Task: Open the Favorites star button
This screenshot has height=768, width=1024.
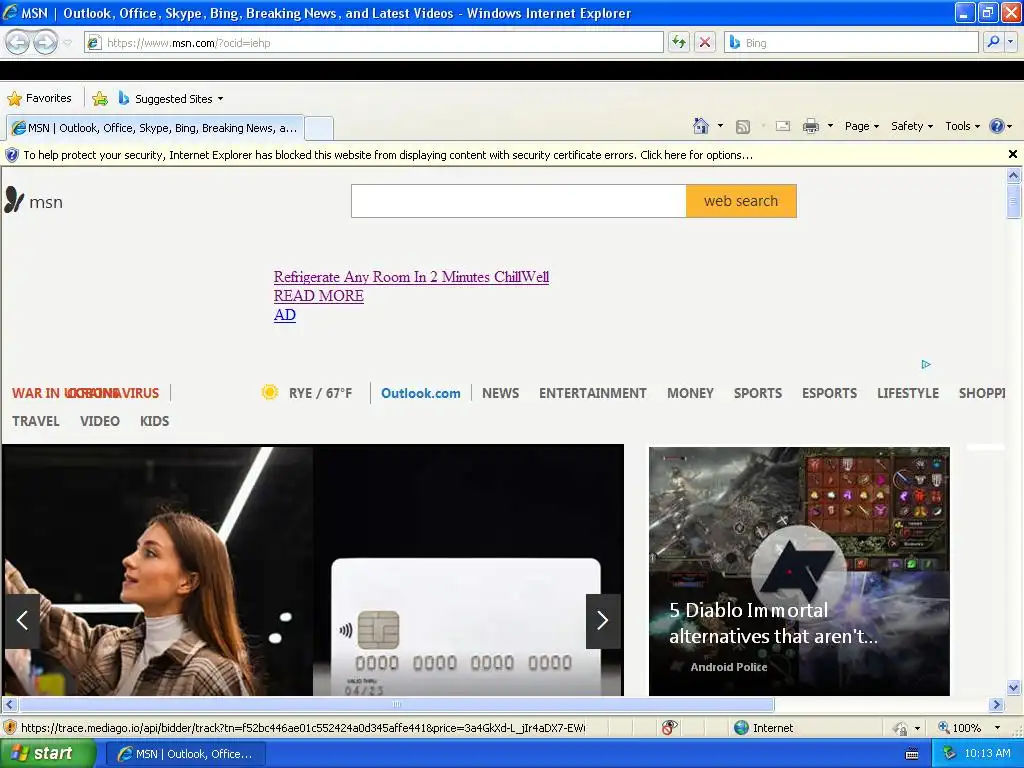Action: pyautogui.click(x=39, y=99)
